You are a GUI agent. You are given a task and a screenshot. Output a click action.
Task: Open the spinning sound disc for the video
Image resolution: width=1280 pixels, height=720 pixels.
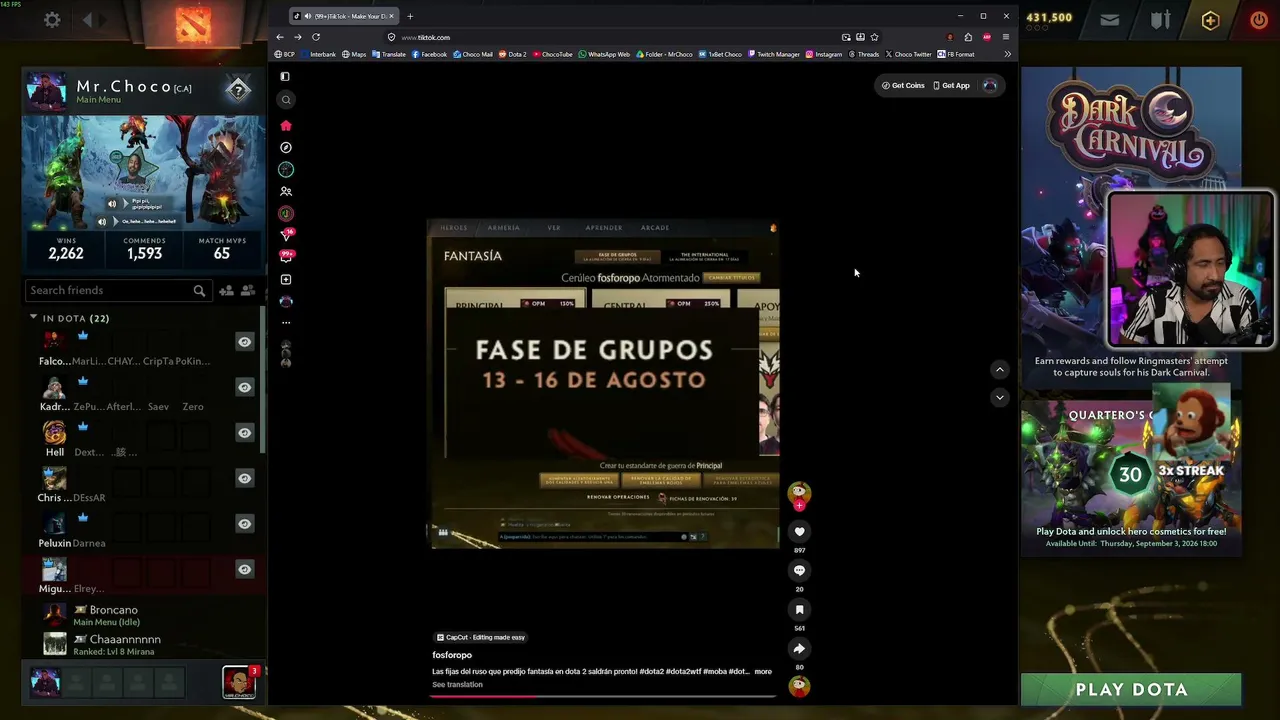pos(799,686)
